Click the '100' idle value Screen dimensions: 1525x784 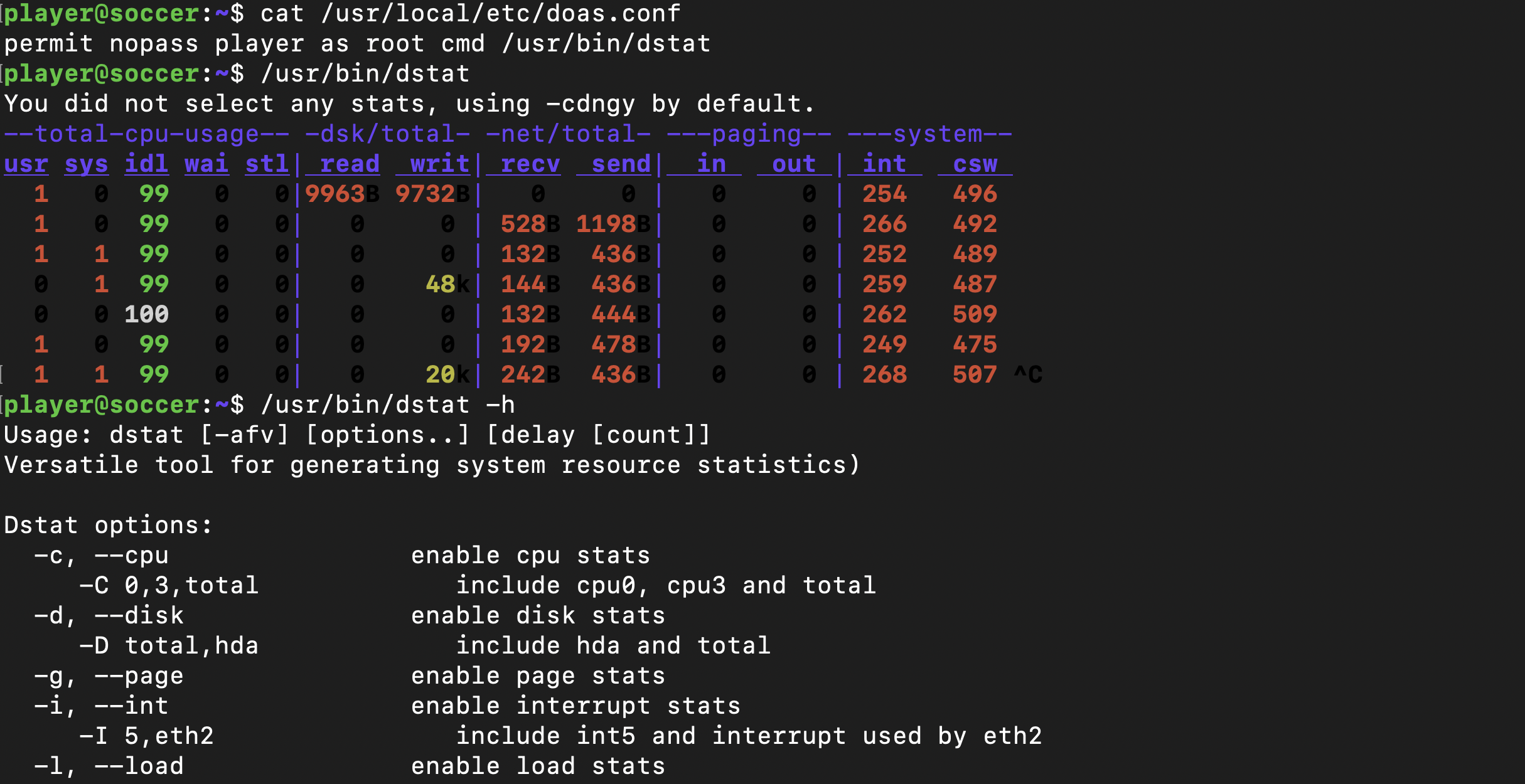click(147, 314)
